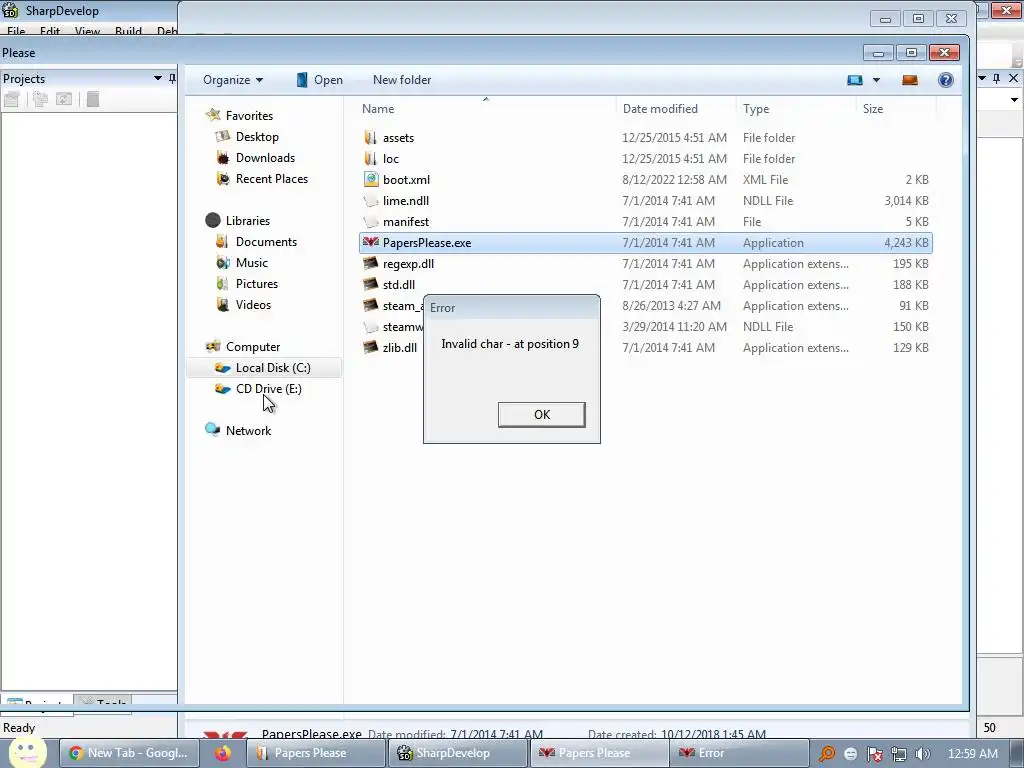Screen dimensions: 1024x768
Task: Select Recent Places in navigation pane
Action: [272, 178]
